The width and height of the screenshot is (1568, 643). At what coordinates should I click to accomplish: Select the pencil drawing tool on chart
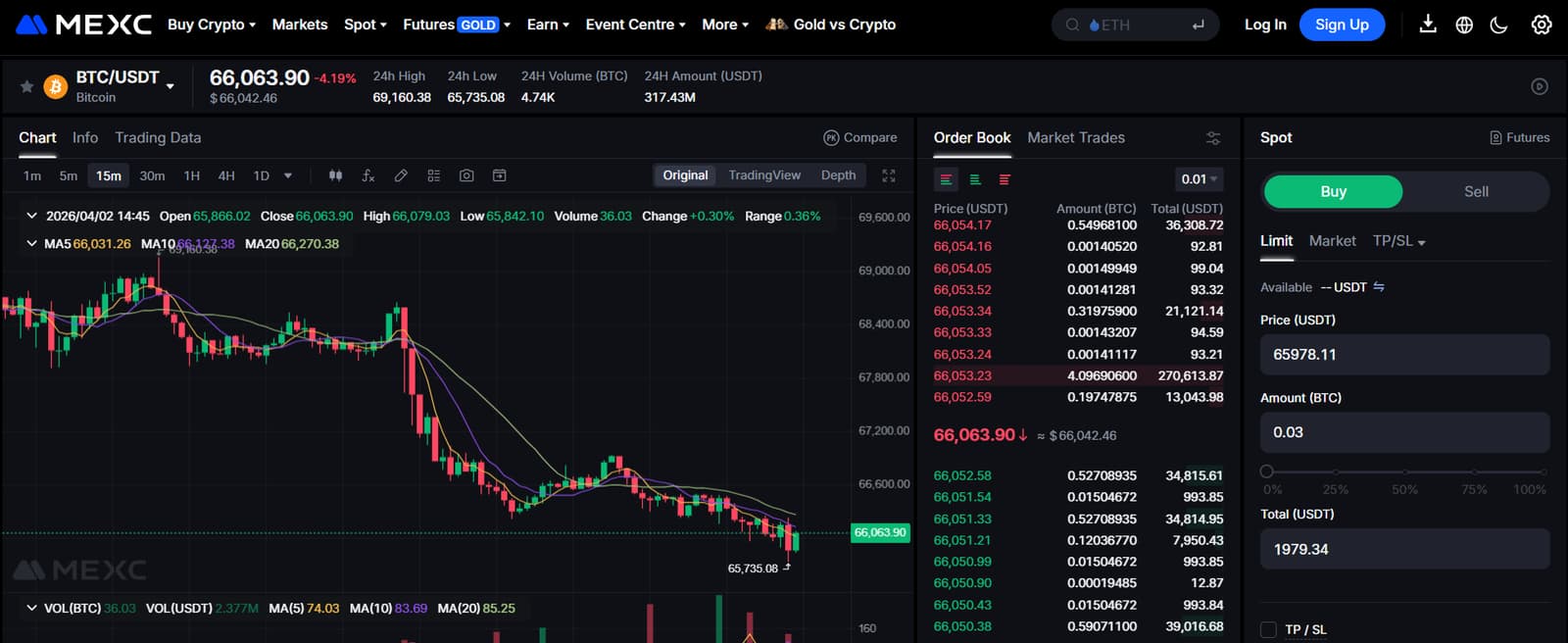click(401, 175)
